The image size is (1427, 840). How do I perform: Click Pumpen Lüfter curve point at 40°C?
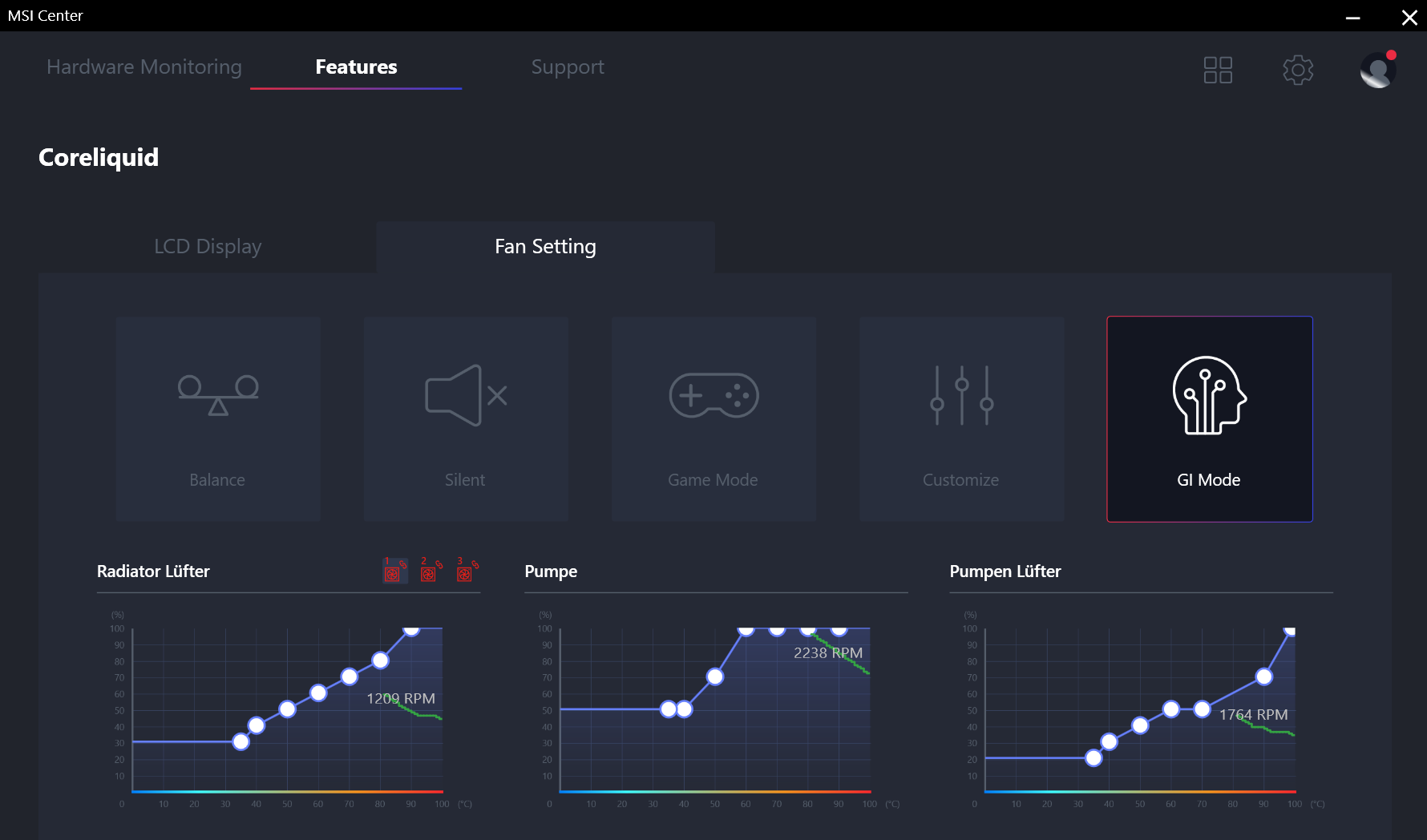point(1110,742)
